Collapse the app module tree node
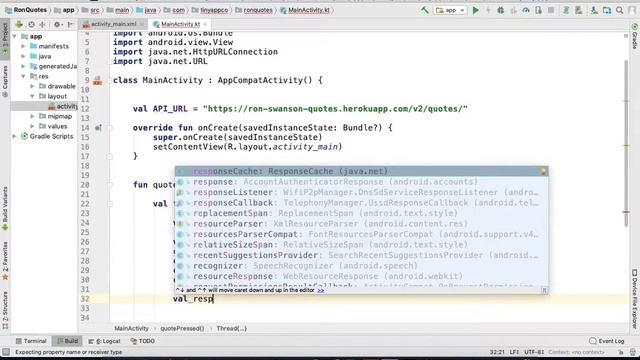The width and height of the screenshot is (640, 360). tap(15, 36)
